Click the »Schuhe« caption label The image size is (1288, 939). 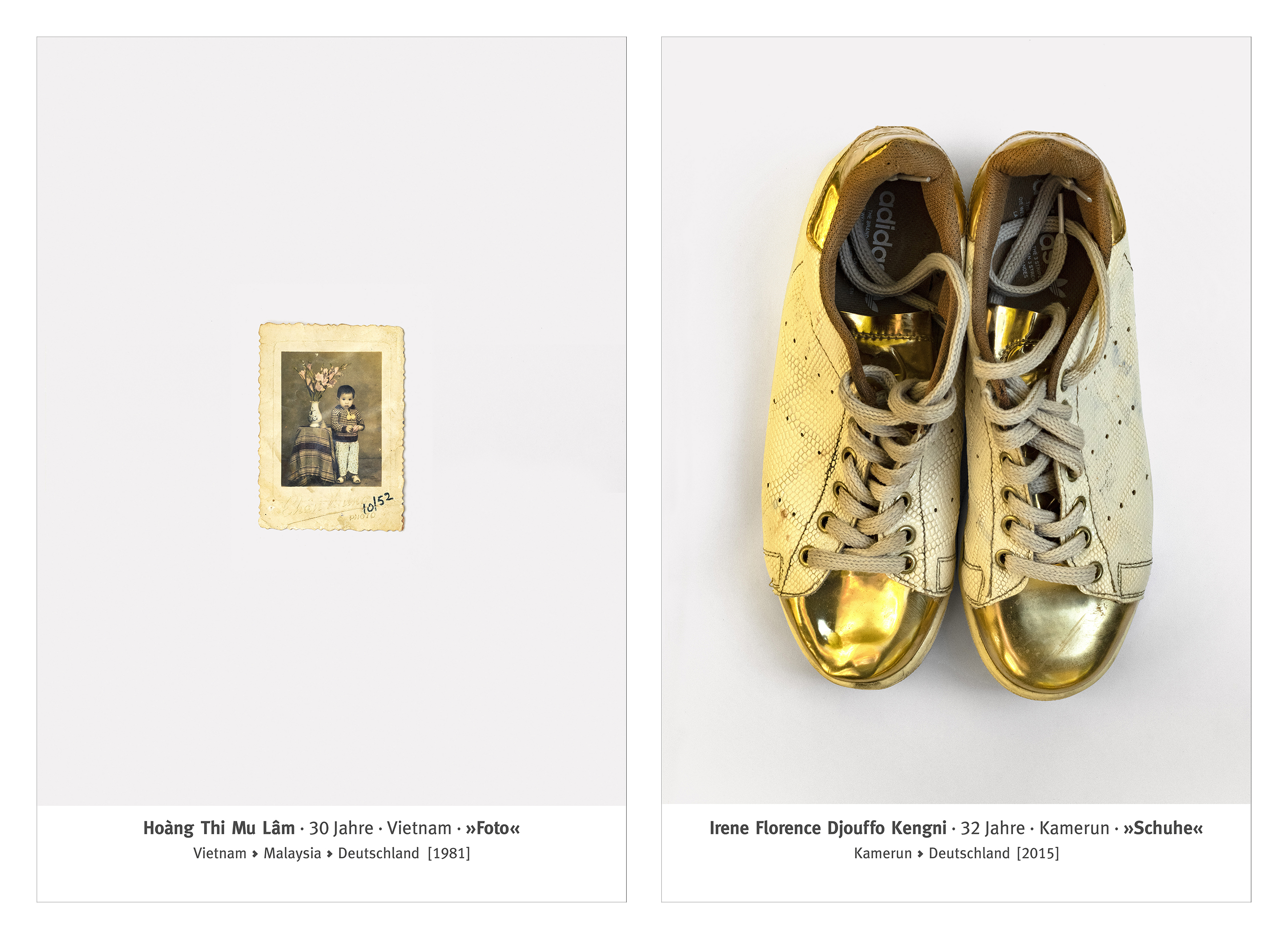[x=1163, y=828]
